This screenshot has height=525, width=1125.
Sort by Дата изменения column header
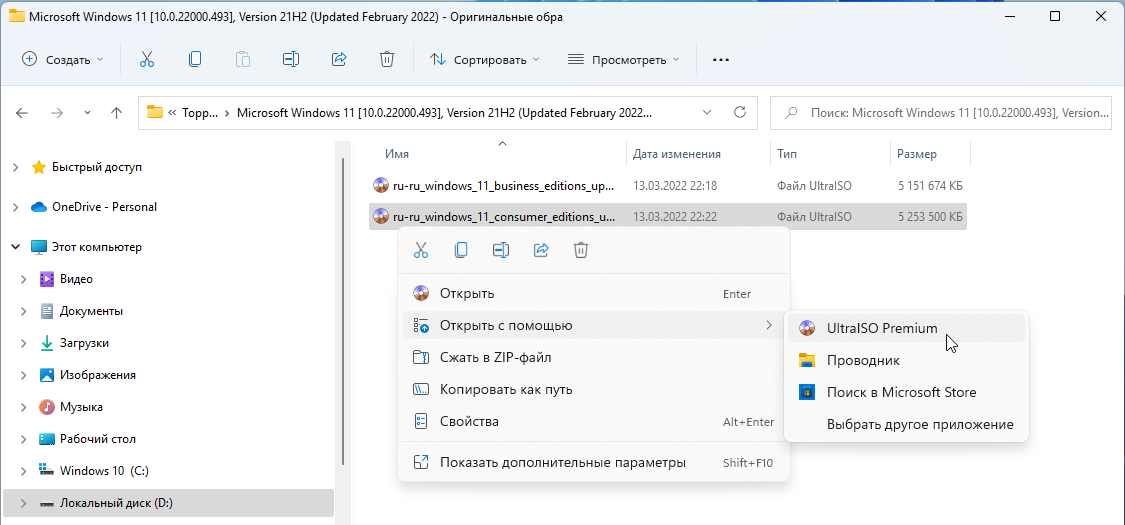coord(677,154)
